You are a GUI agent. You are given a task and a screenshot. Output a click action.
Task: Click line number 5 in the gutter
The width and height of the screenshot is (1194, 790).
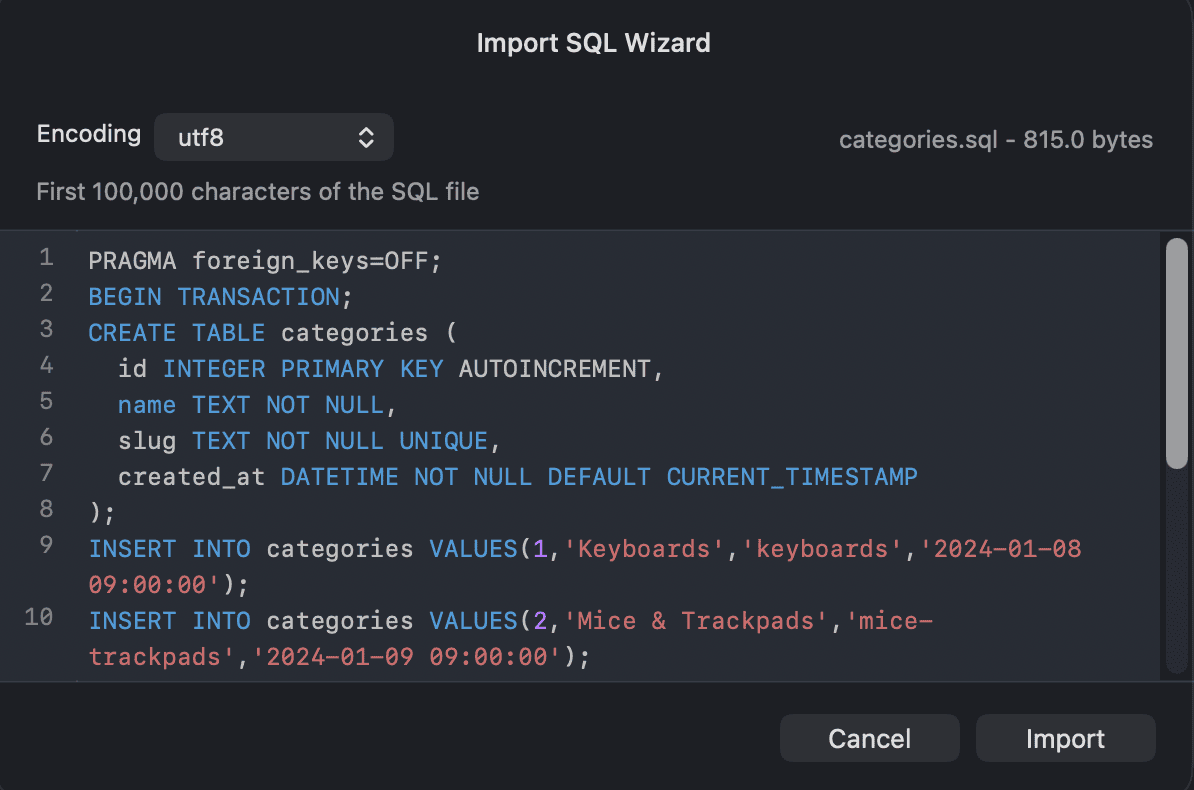[x=46, y=401]
